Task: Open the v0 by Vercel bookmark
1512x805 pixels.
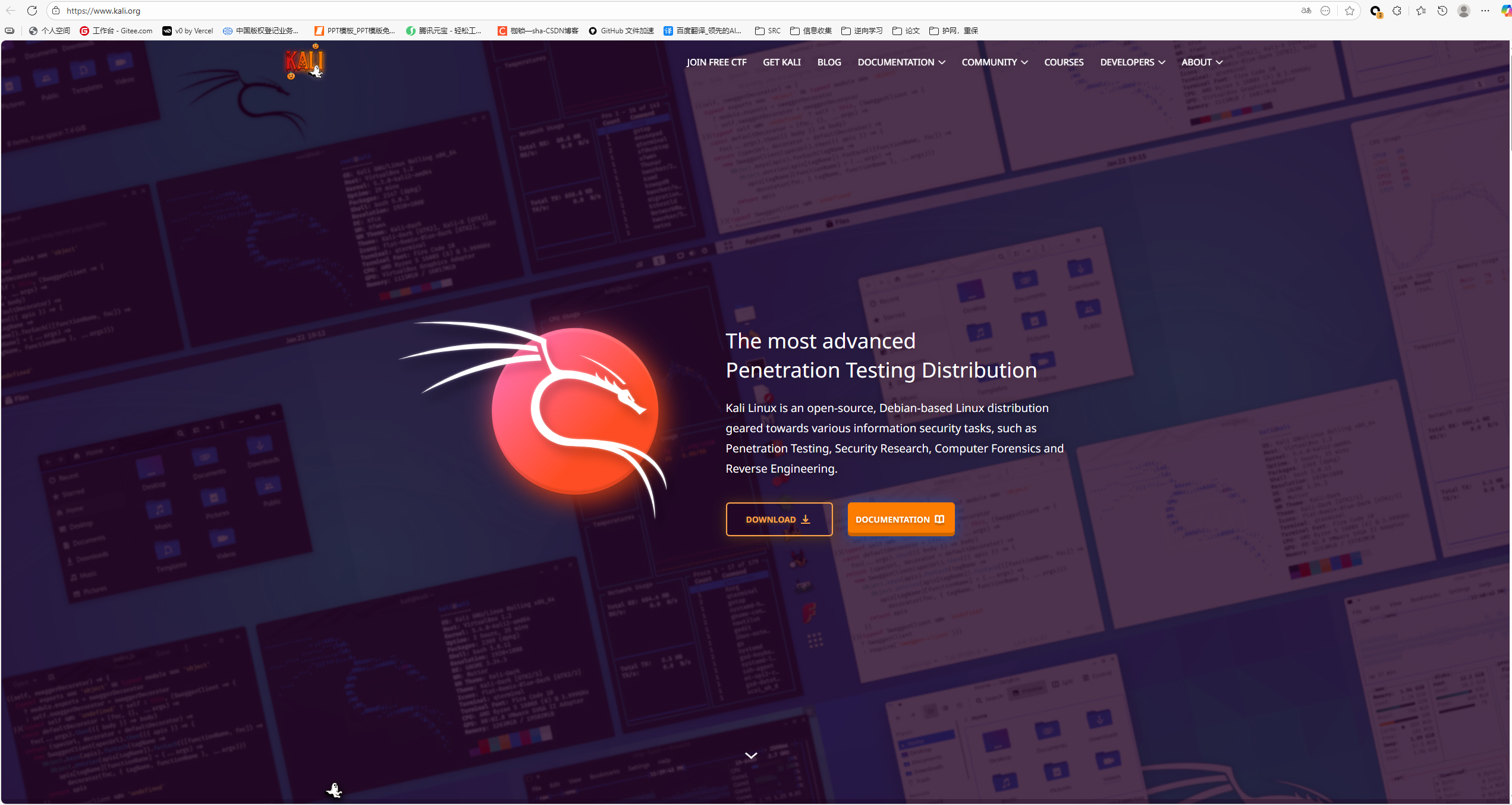Action: tap(188, 31)
